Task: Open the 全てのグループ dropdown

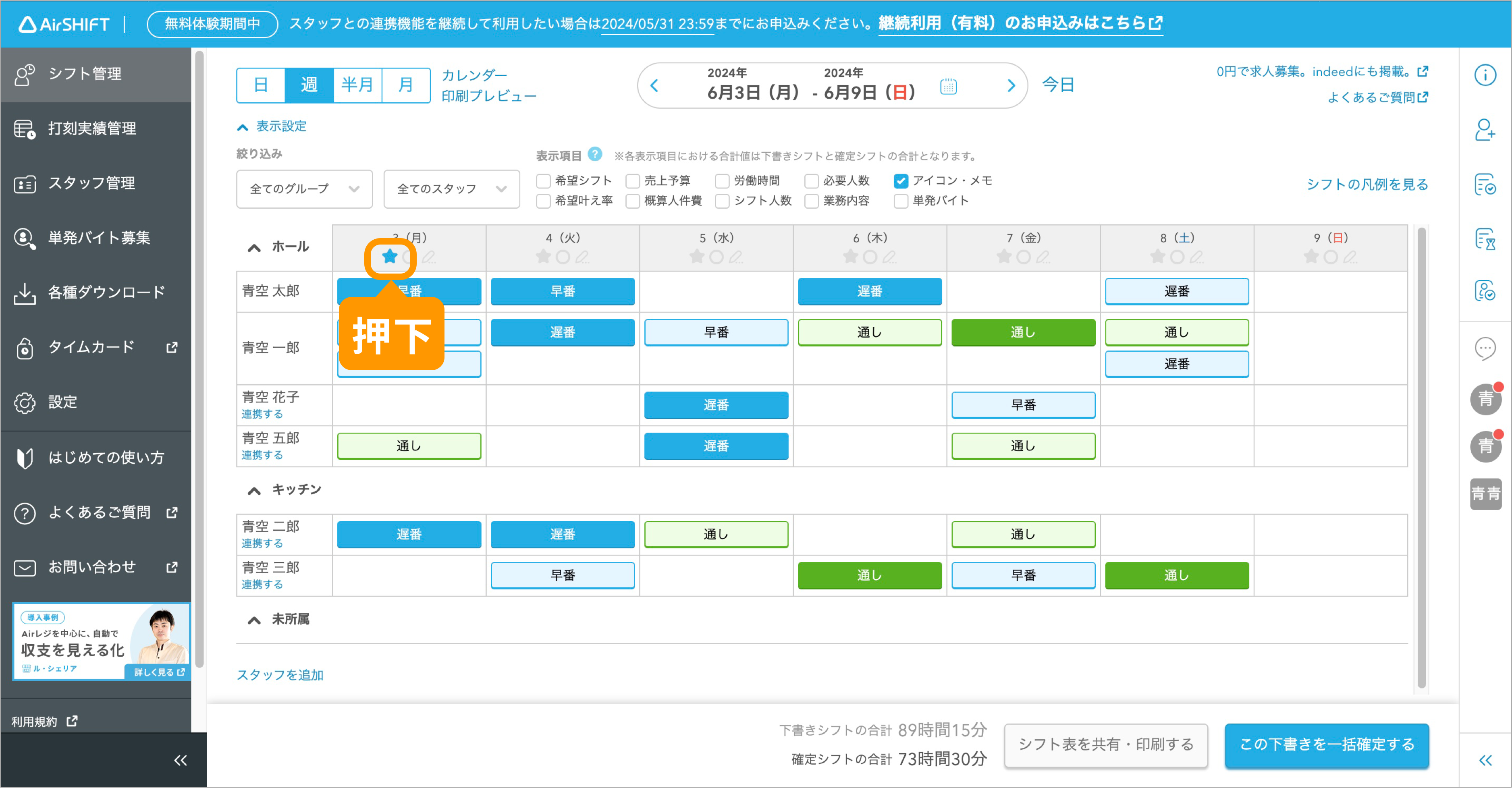Action: (304, 189)
